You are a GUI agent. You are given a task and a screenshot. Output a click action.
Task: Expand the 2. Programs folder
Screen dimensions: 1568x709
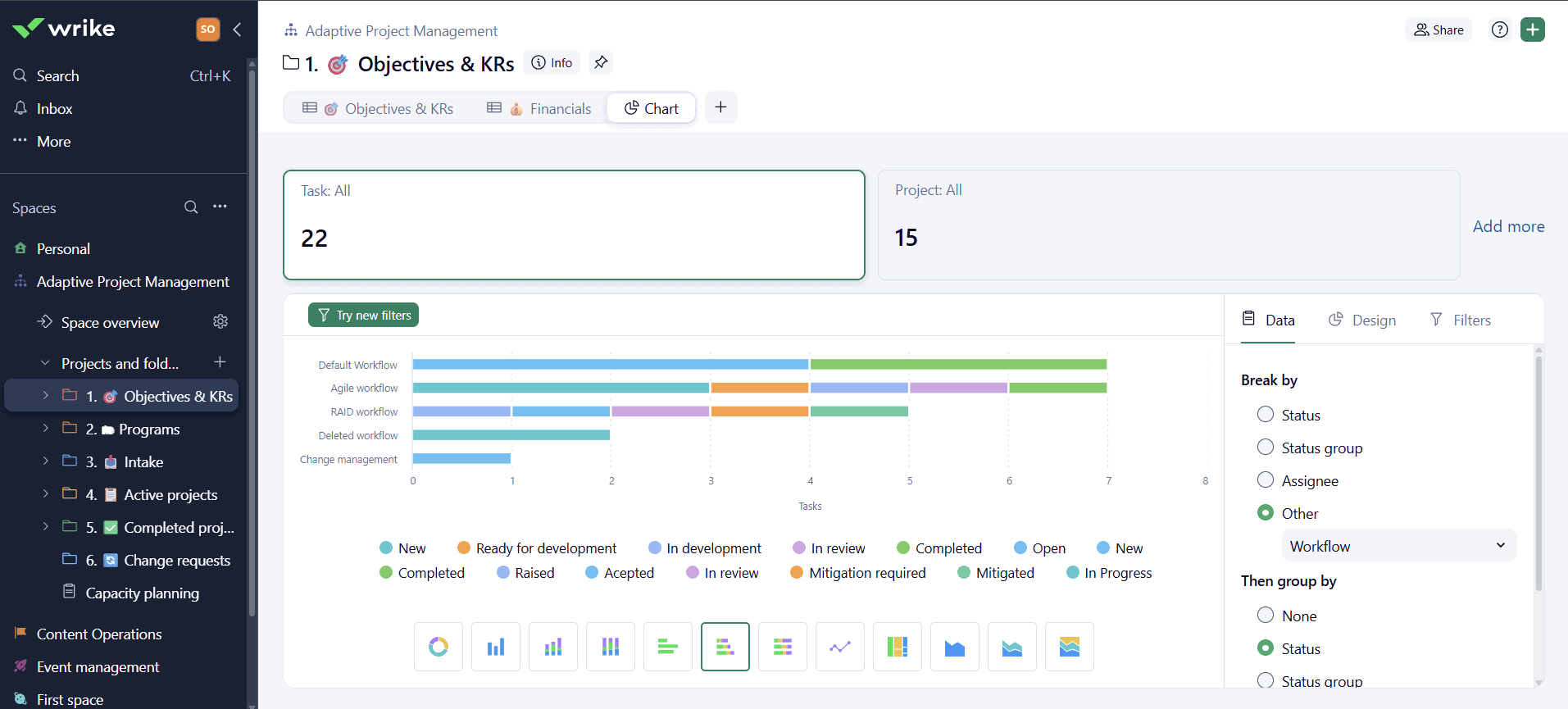click(45, 428)
